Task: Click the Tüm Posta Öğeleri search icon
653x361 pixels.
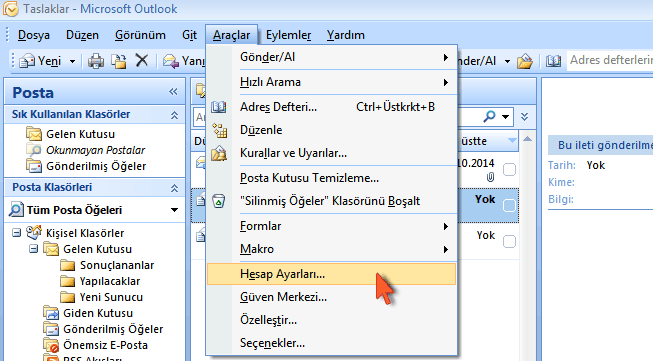Action: coord(16,210)
